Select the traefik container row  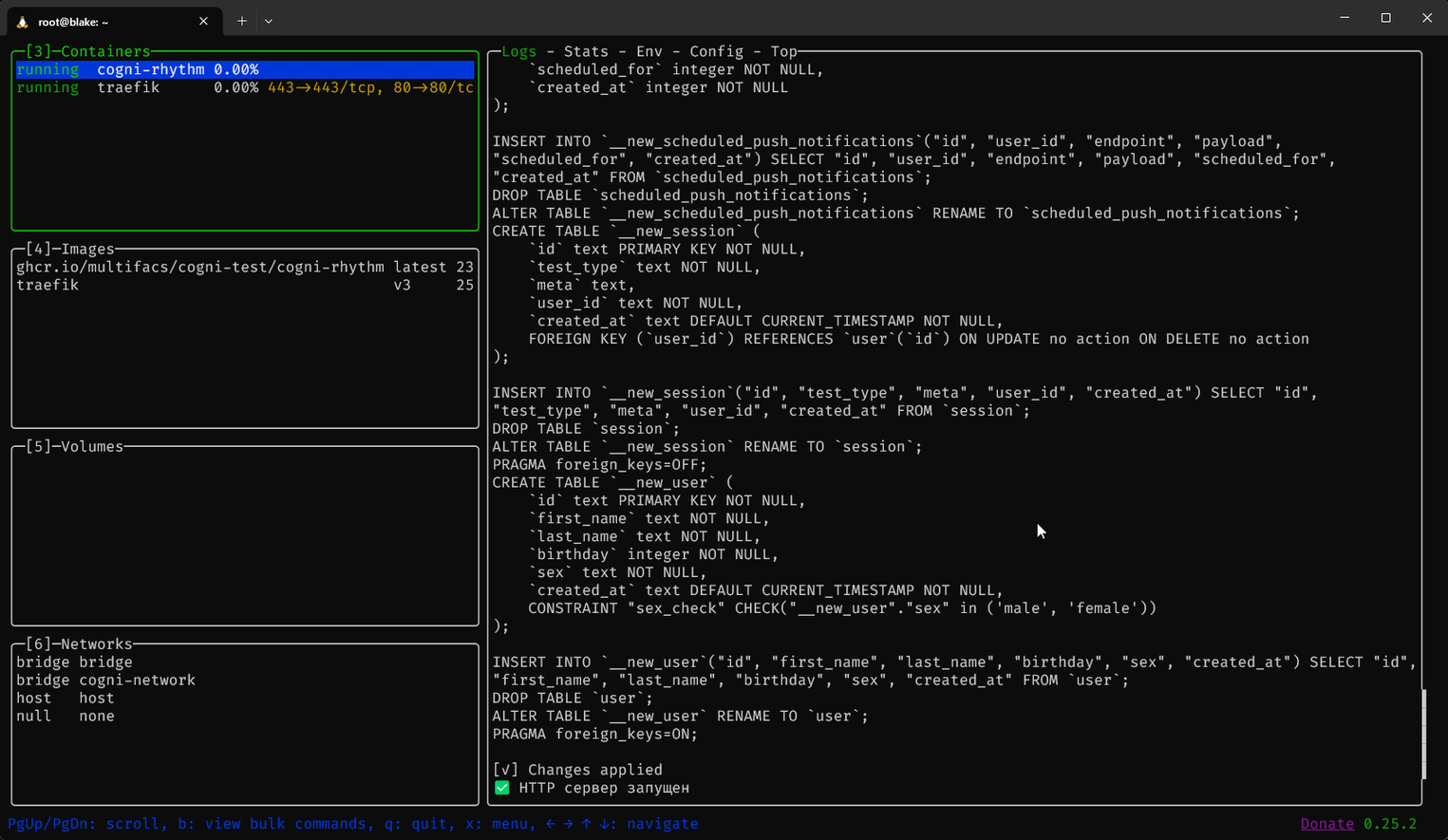click(245, 87)
